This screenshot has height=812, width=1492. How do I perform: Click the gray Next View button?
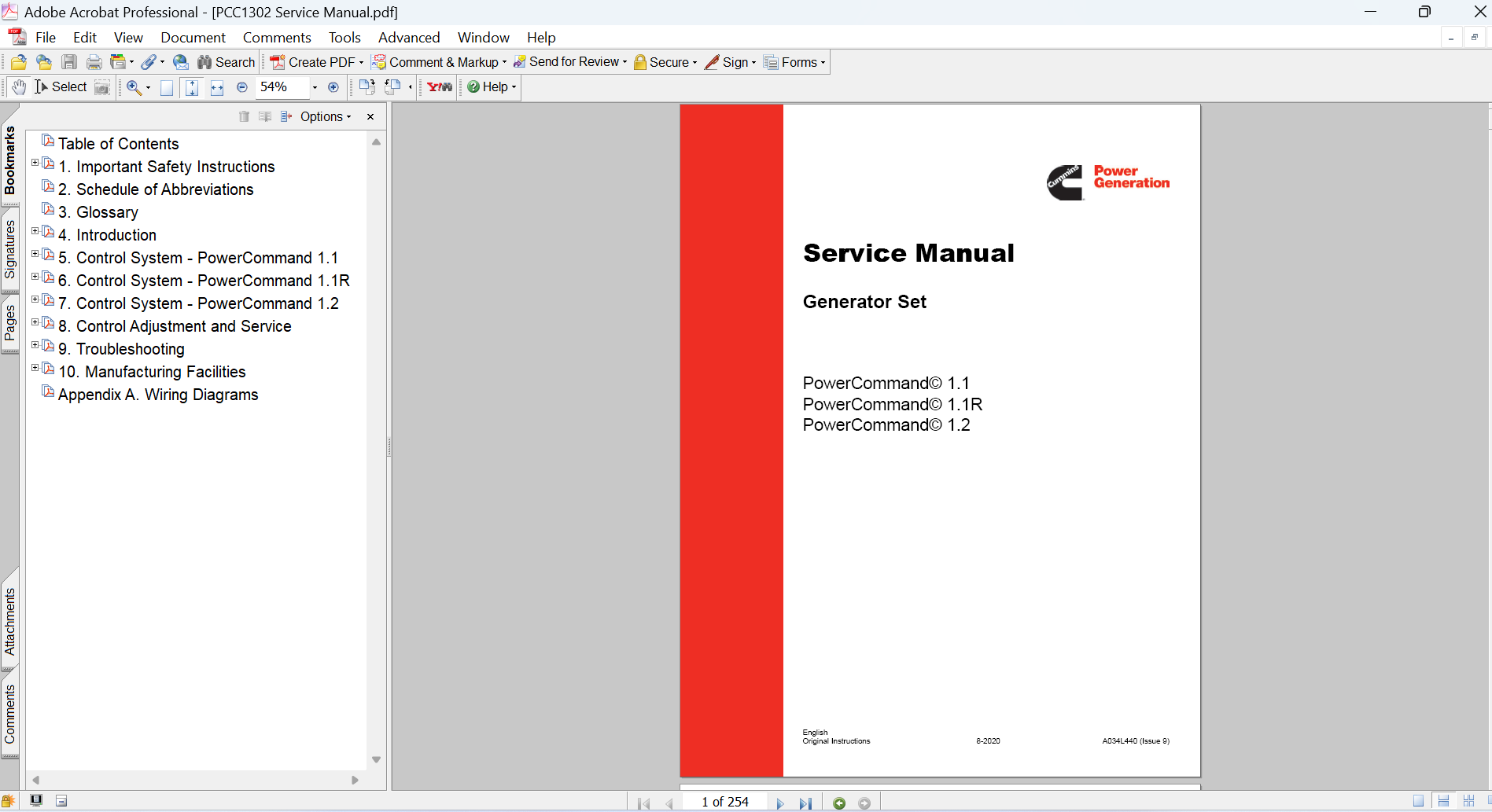click(864, 803)
